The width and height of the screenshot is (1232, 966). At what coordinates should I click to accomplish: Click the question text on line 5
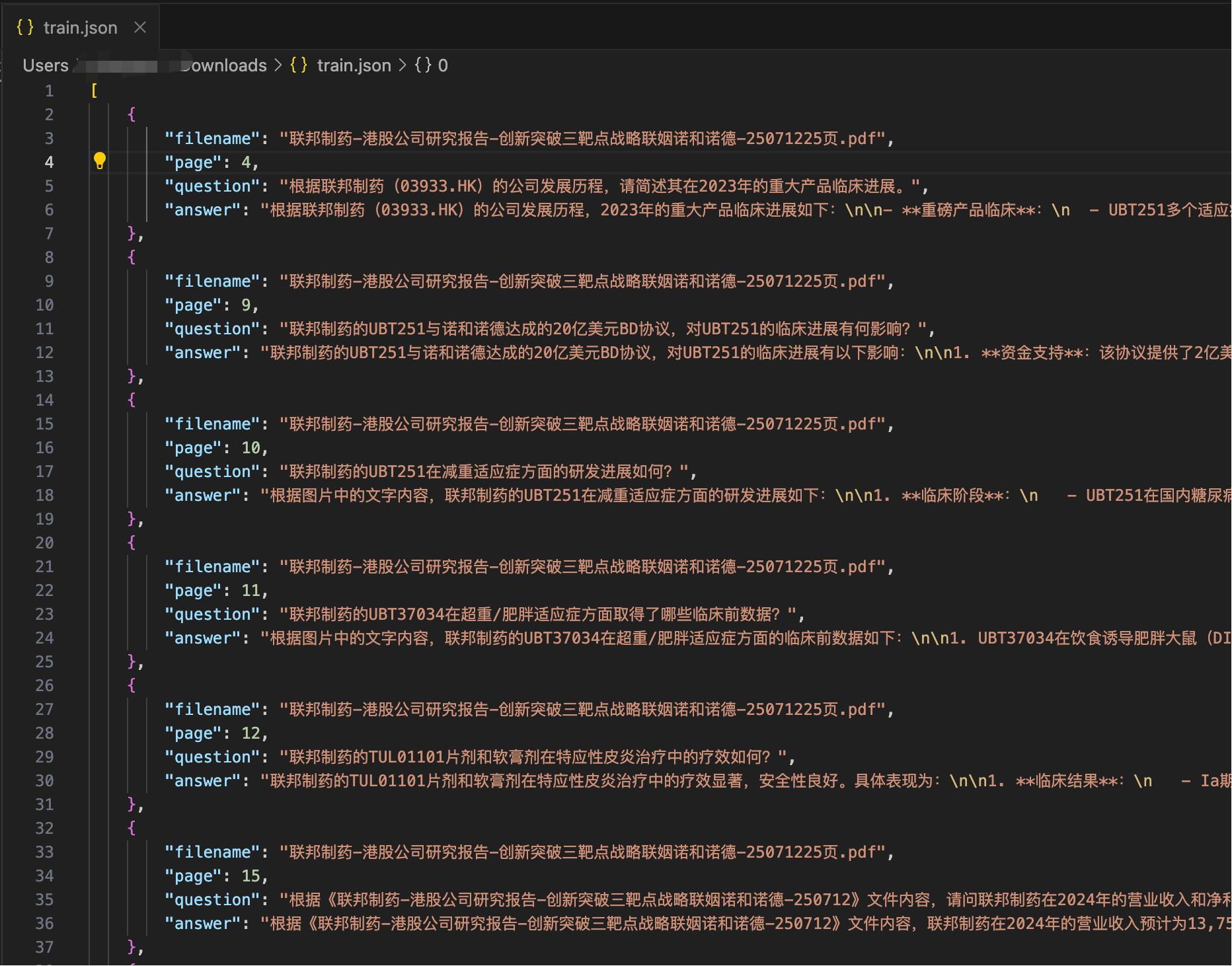click(600, 186)
